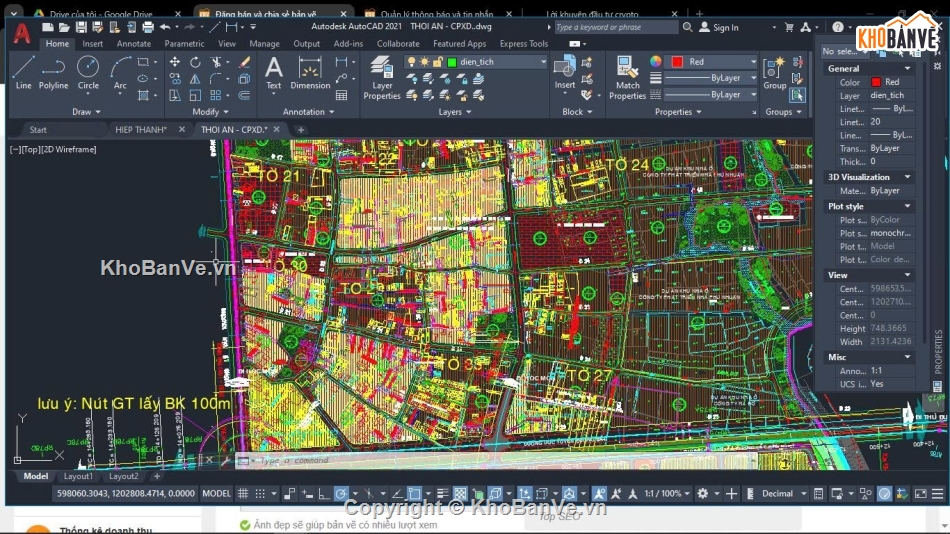Select the Copy tool in Modify
Viewport: 950px width, 534px height.
pos(174,78)
